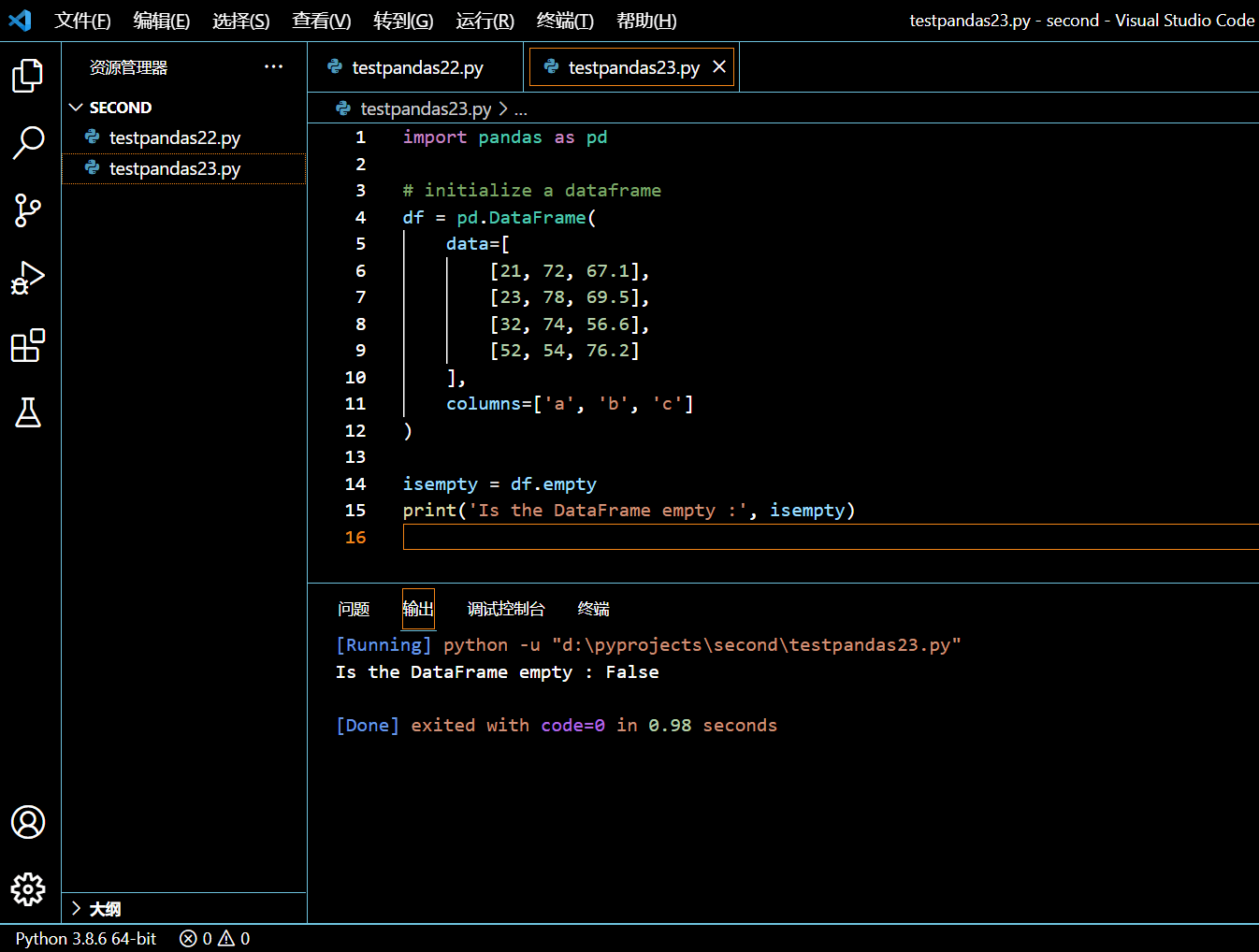Open the Accounts icon in activity bar

[x=28, y=822]
